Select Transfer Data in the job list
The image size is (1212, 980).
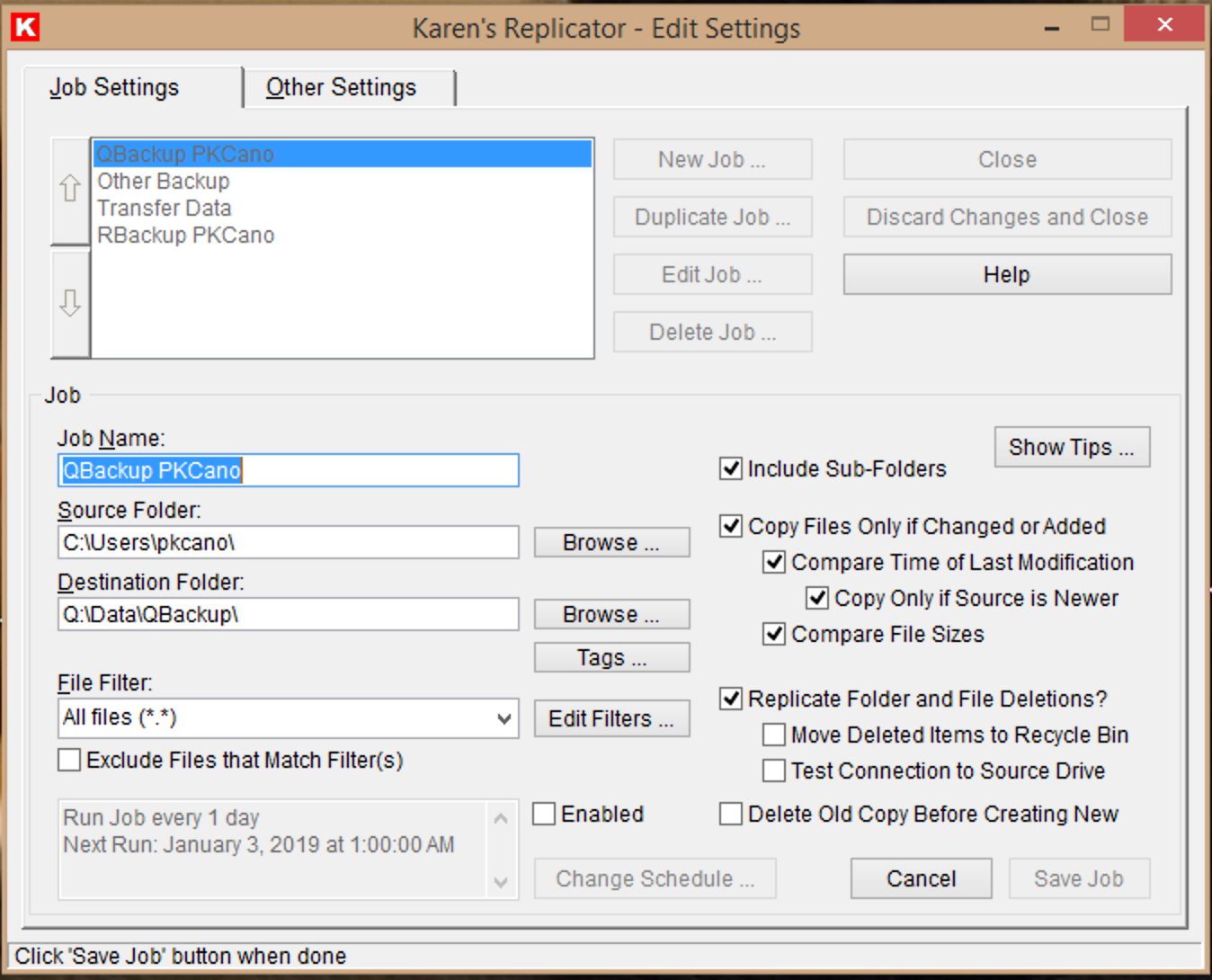pyautogui.click(x=165, y=208)
